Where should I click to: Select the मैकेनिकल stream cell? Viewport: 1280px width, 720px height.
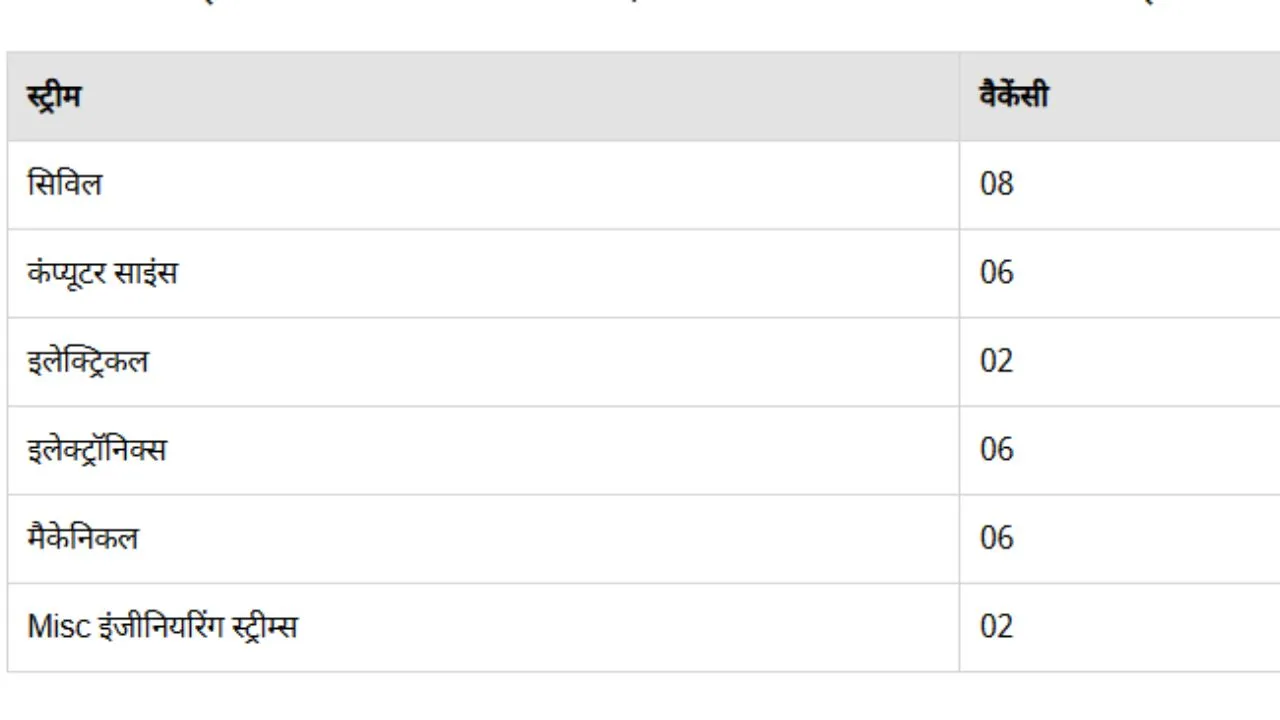483,539
